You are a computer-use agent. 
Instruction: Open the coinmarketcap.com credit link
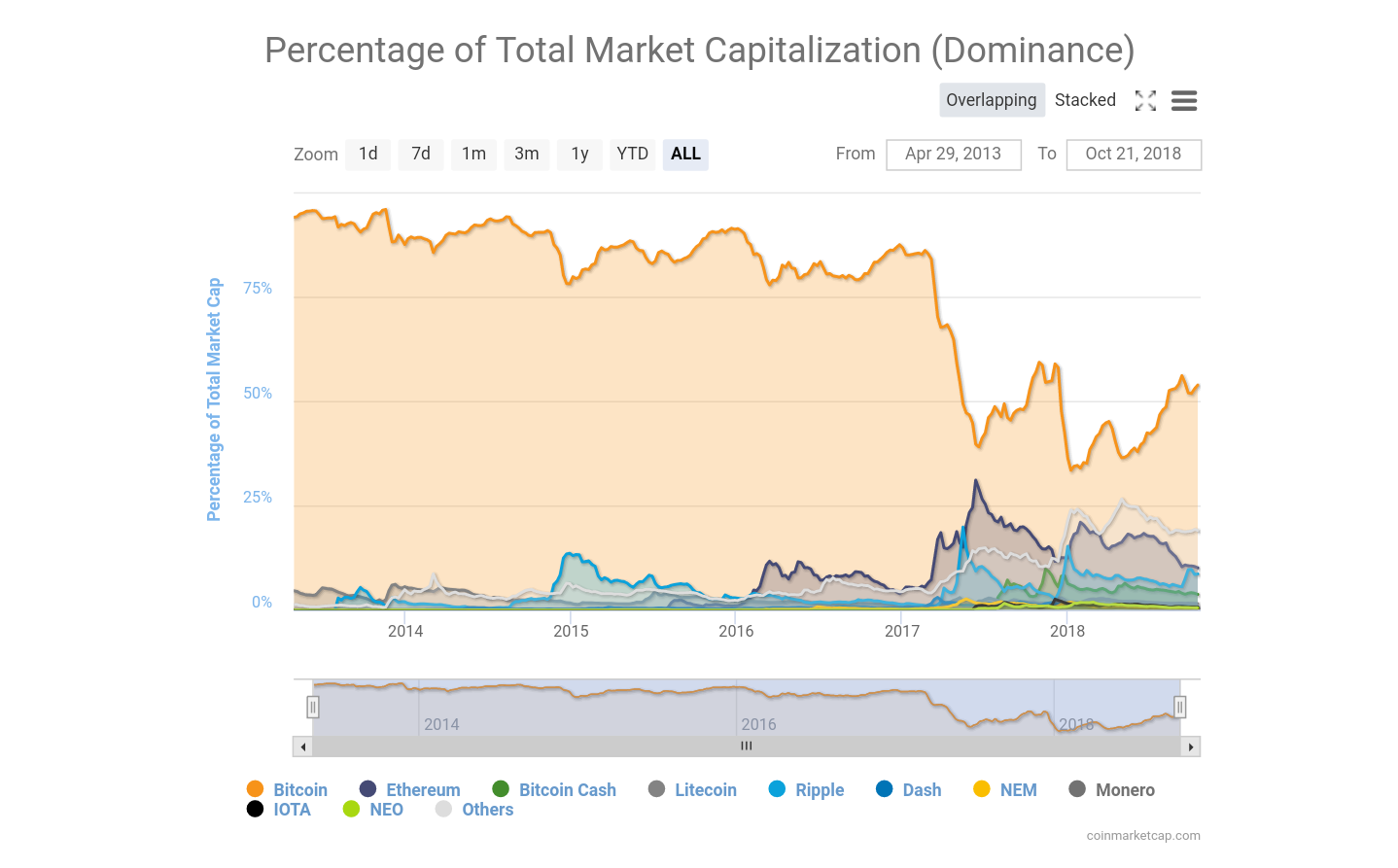(x=1143, y=836)
